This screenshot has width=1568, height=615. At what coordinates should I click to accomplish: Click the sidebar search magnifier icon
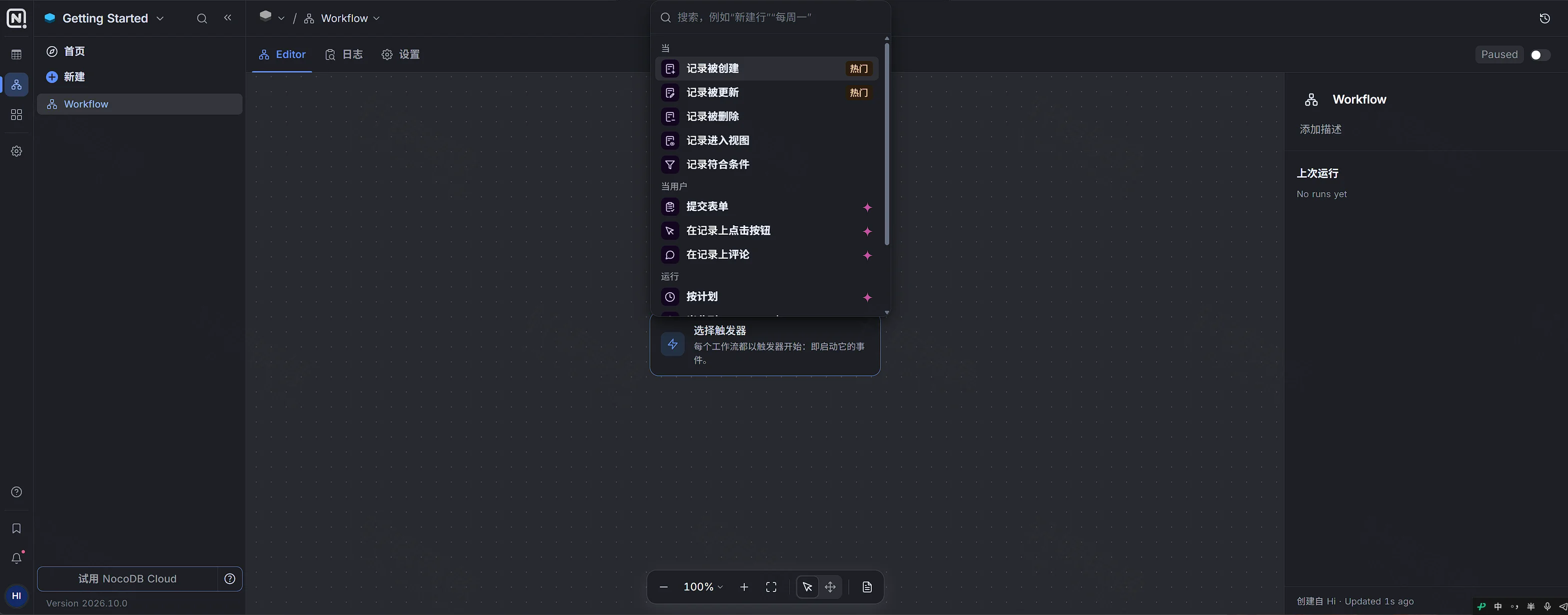202,19
